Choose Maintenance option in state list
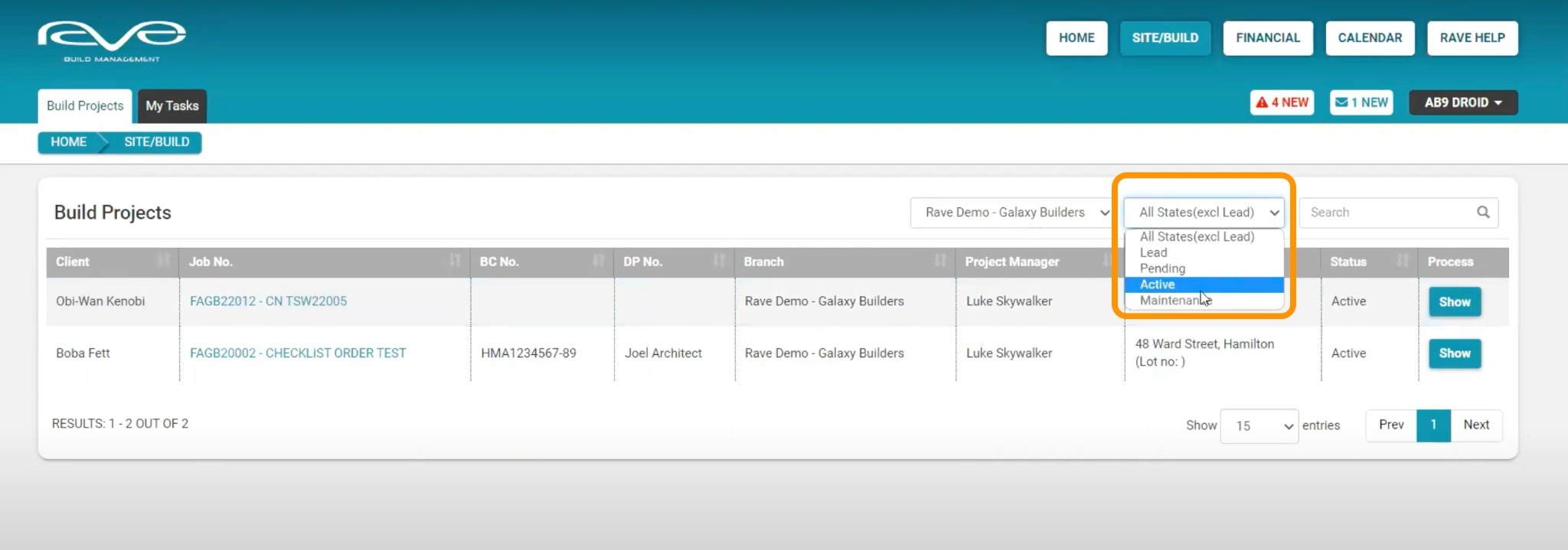 [1204, 301]
